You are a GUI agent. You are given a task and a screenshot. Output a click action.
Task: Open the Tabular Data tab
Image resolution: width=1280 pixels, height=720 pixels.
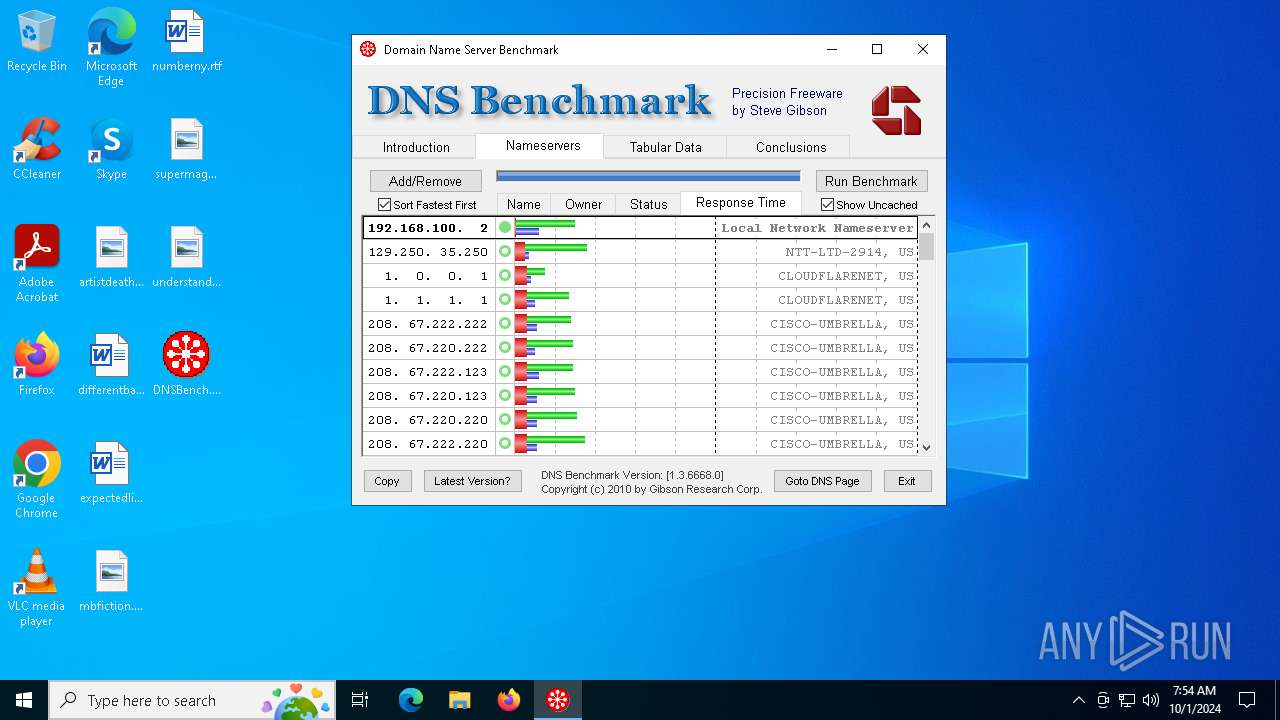665,147
